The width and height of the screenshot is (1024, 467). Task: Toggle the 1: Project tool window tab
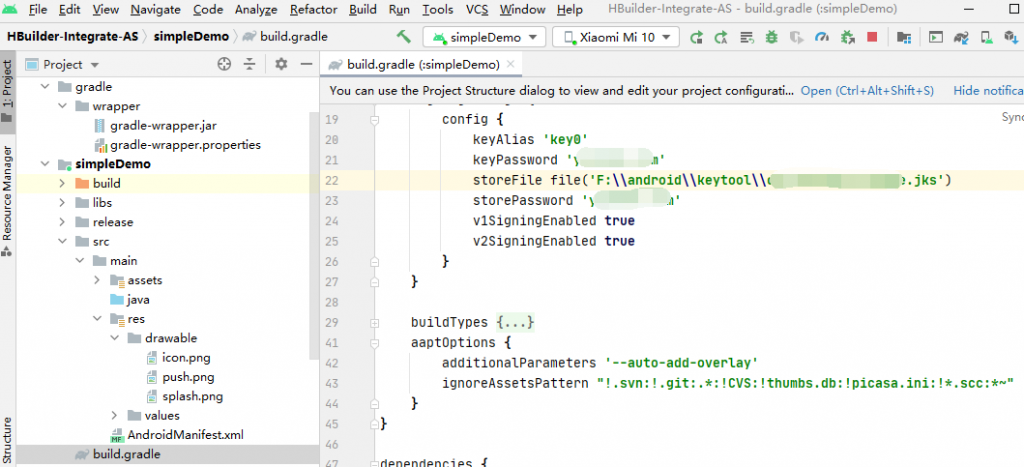click(x=8, y=90)
